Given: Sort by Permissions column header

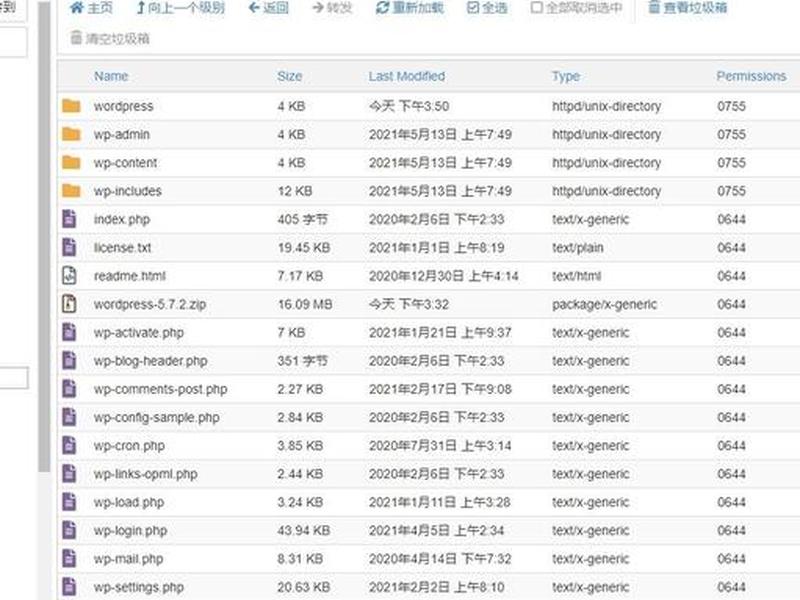Looking at the screenshot, I should [751, 77].
